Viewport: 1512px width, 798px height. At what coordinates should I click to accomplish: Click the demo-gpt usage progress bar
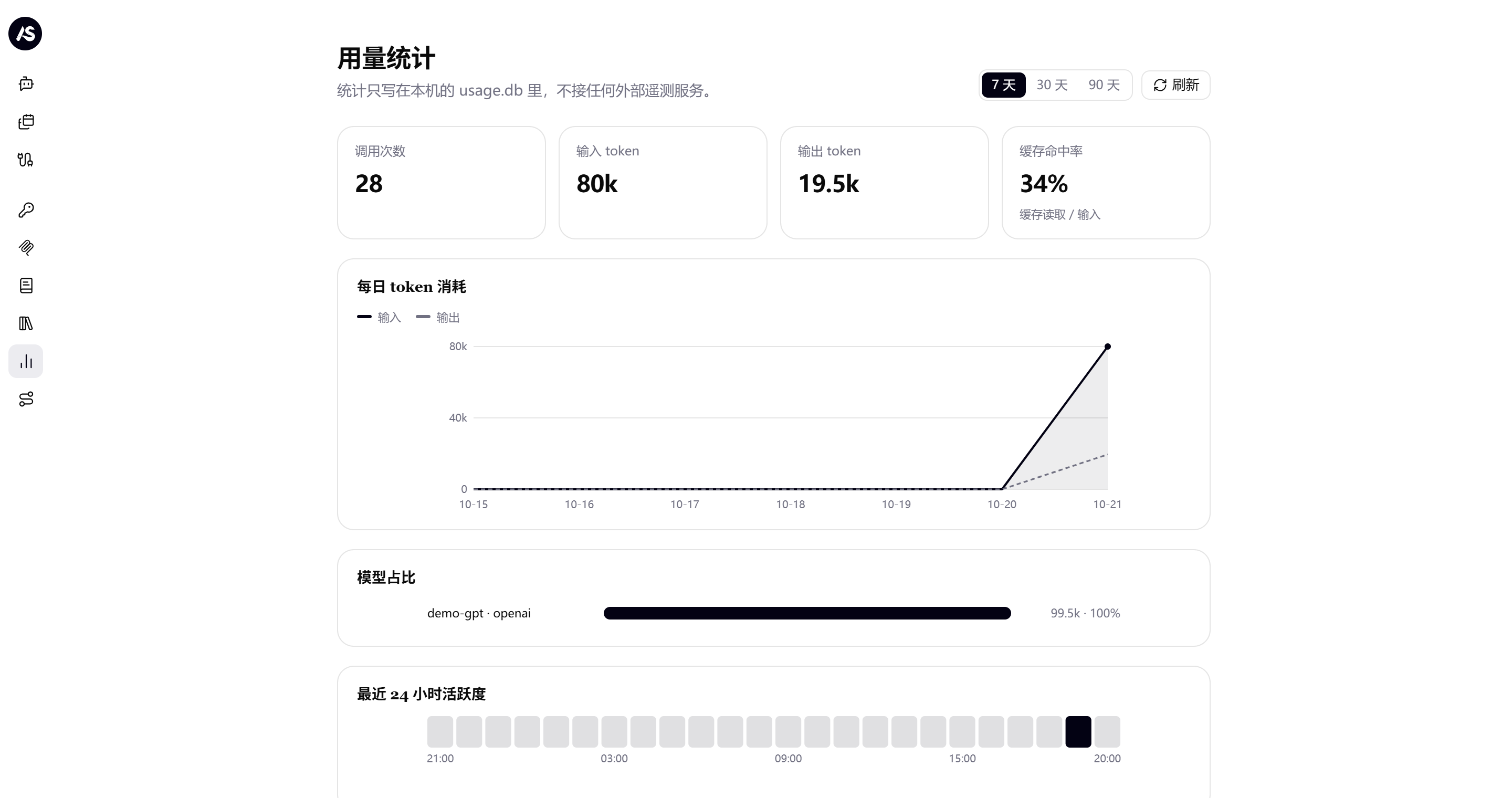coord(807,613)
